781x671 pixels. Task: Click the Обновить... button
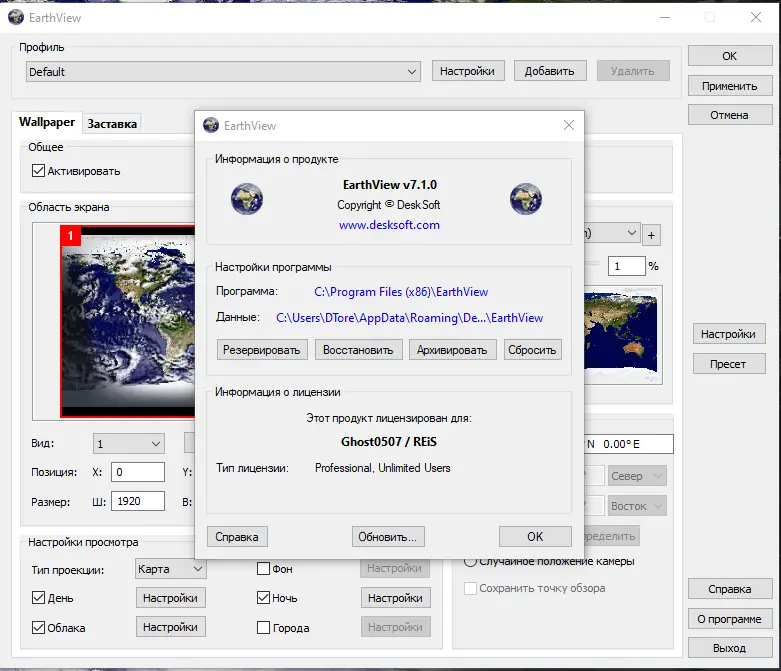pyautogui.click(x=388, y=537)
